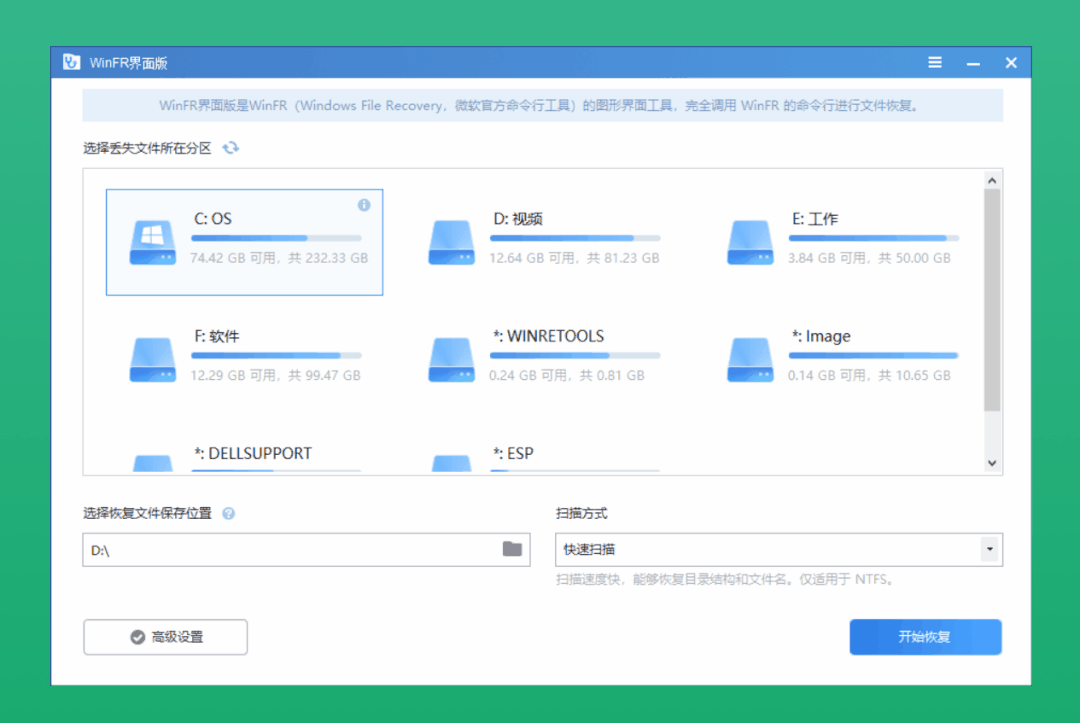Viewport: 1080px width, 723px height.
Task: Select the 'C: OS' partition label
Action: point(213,219)
